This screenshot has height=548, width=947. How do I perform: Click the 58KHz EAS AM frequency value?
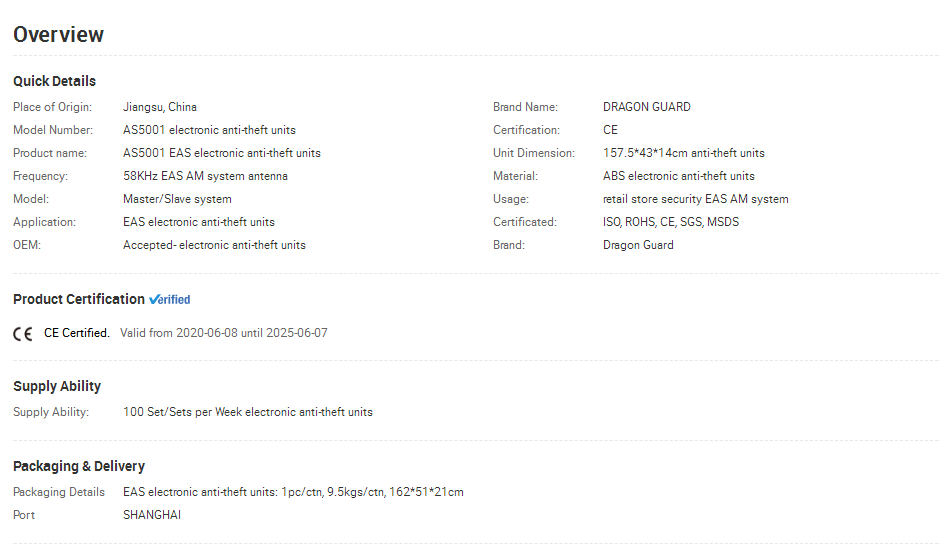tap(205, 176)
